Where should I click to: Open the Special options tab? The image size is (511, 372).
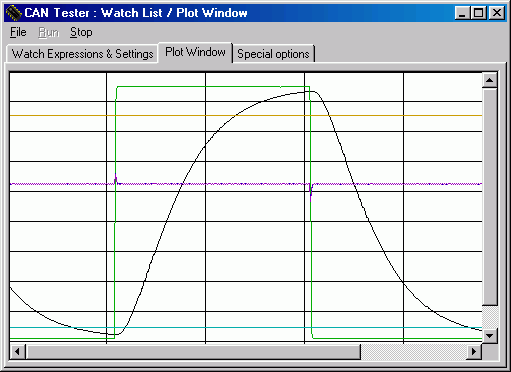(x=273, y=54)
